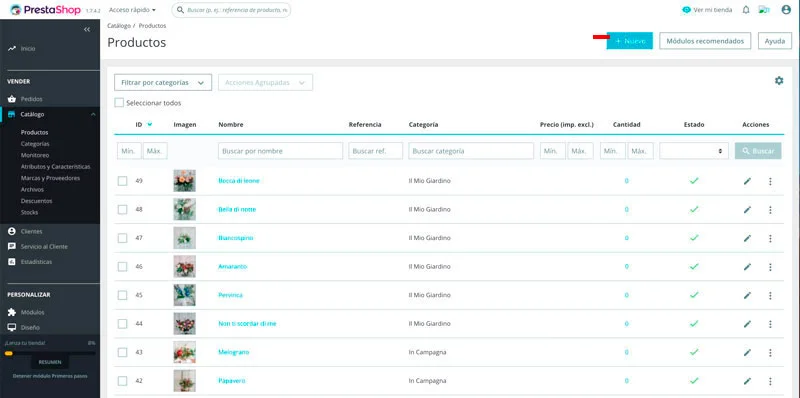Click the Ayuda button
Image resolution: width=800 pixels, height=398 pixels.
[775, 41]
